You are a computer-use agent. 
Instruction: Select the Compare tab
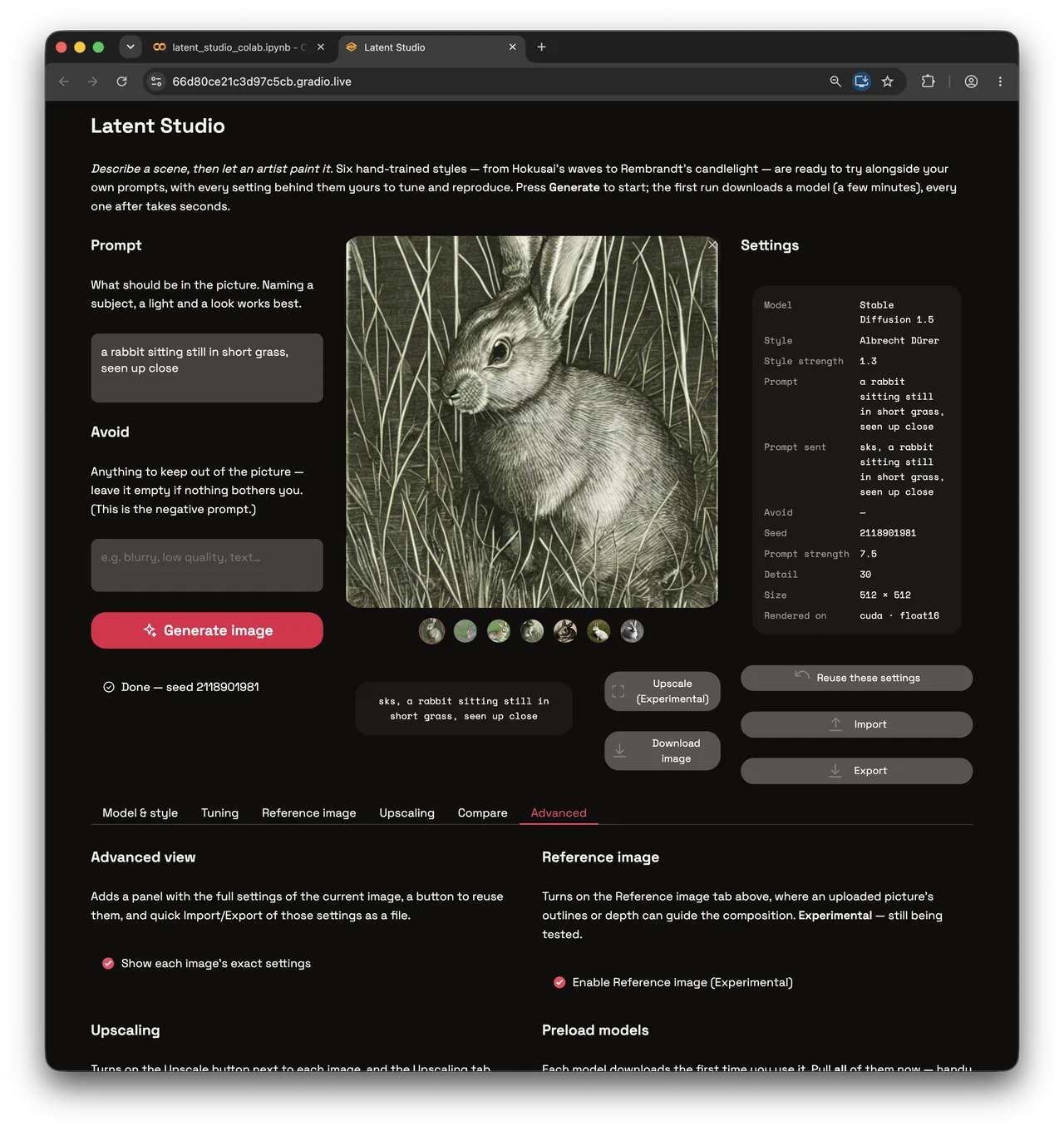[483, 812]
